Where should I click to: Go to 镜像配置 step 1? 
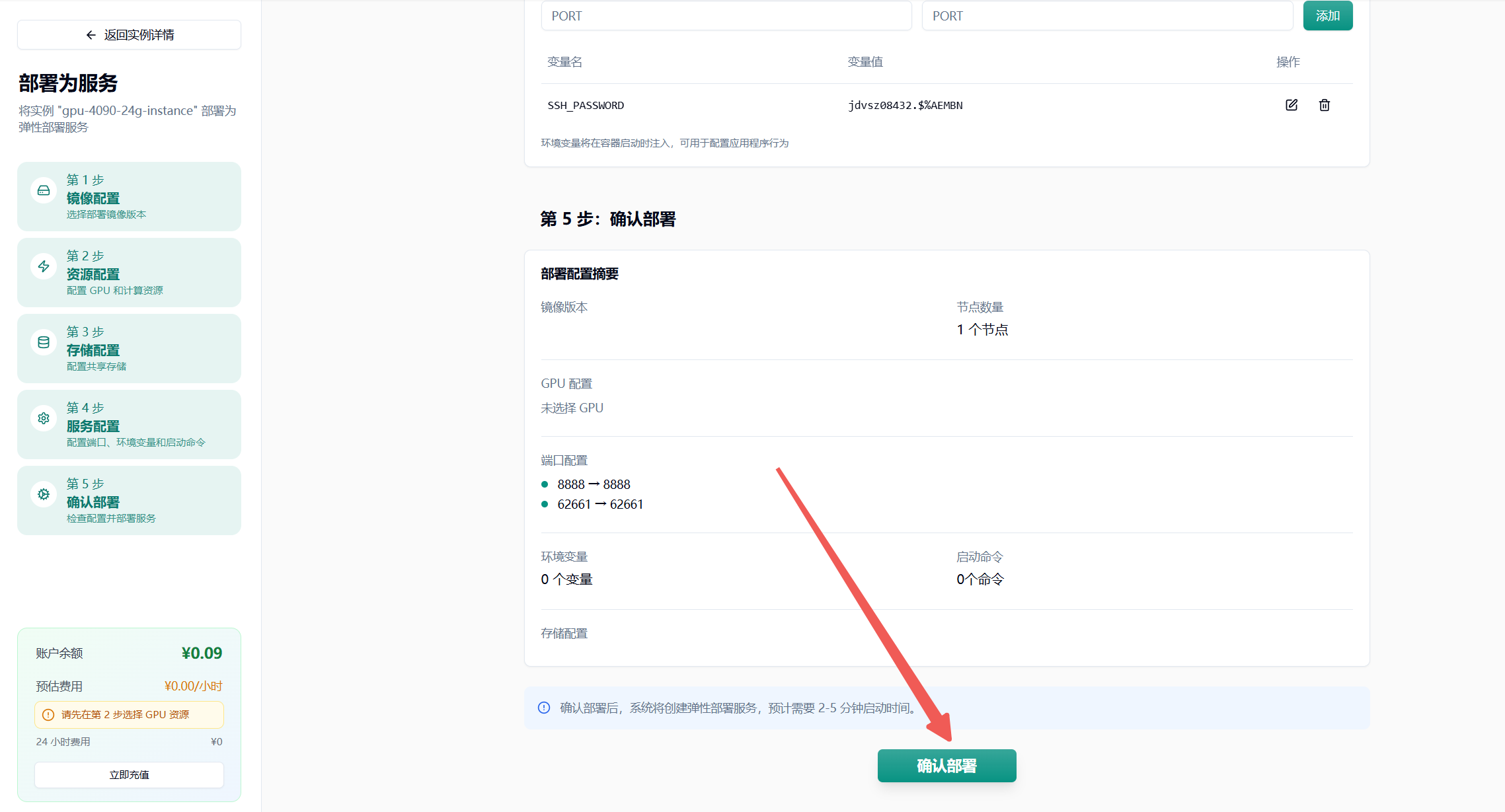[130, 197]
